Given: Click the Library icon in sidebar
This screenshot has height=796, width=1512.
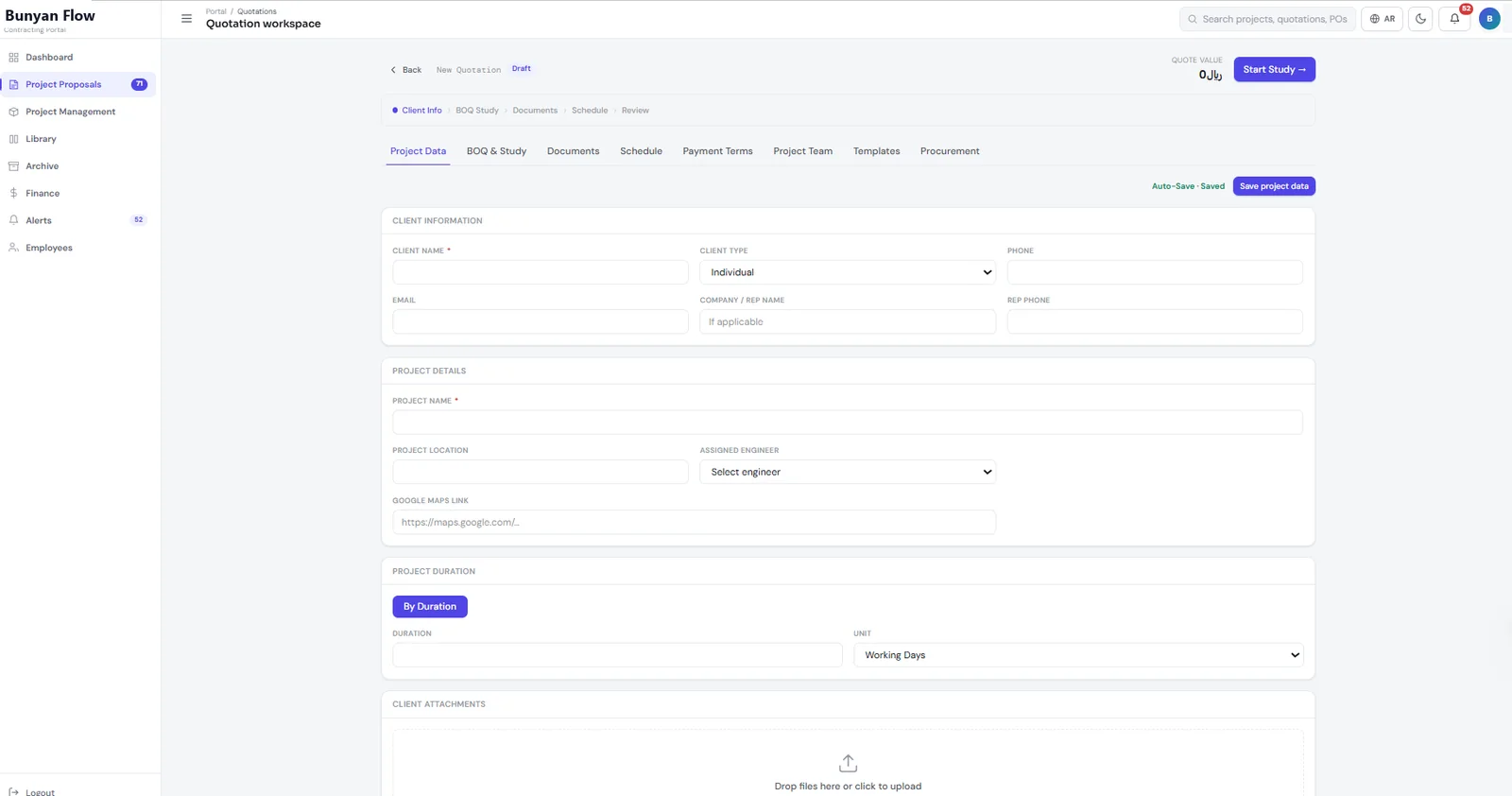Looking at the screenshot, I should 13,139.
